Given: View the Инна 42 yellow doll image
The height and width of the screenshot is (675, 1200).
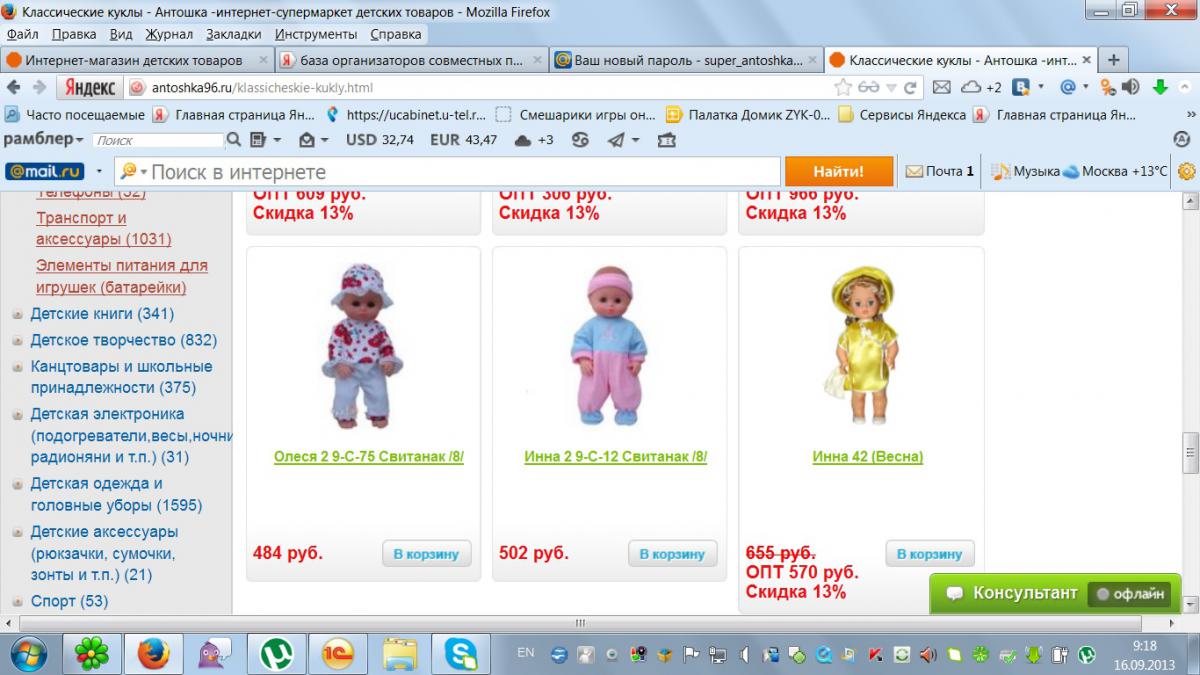Looking at the screenshot, I should 861,347.
